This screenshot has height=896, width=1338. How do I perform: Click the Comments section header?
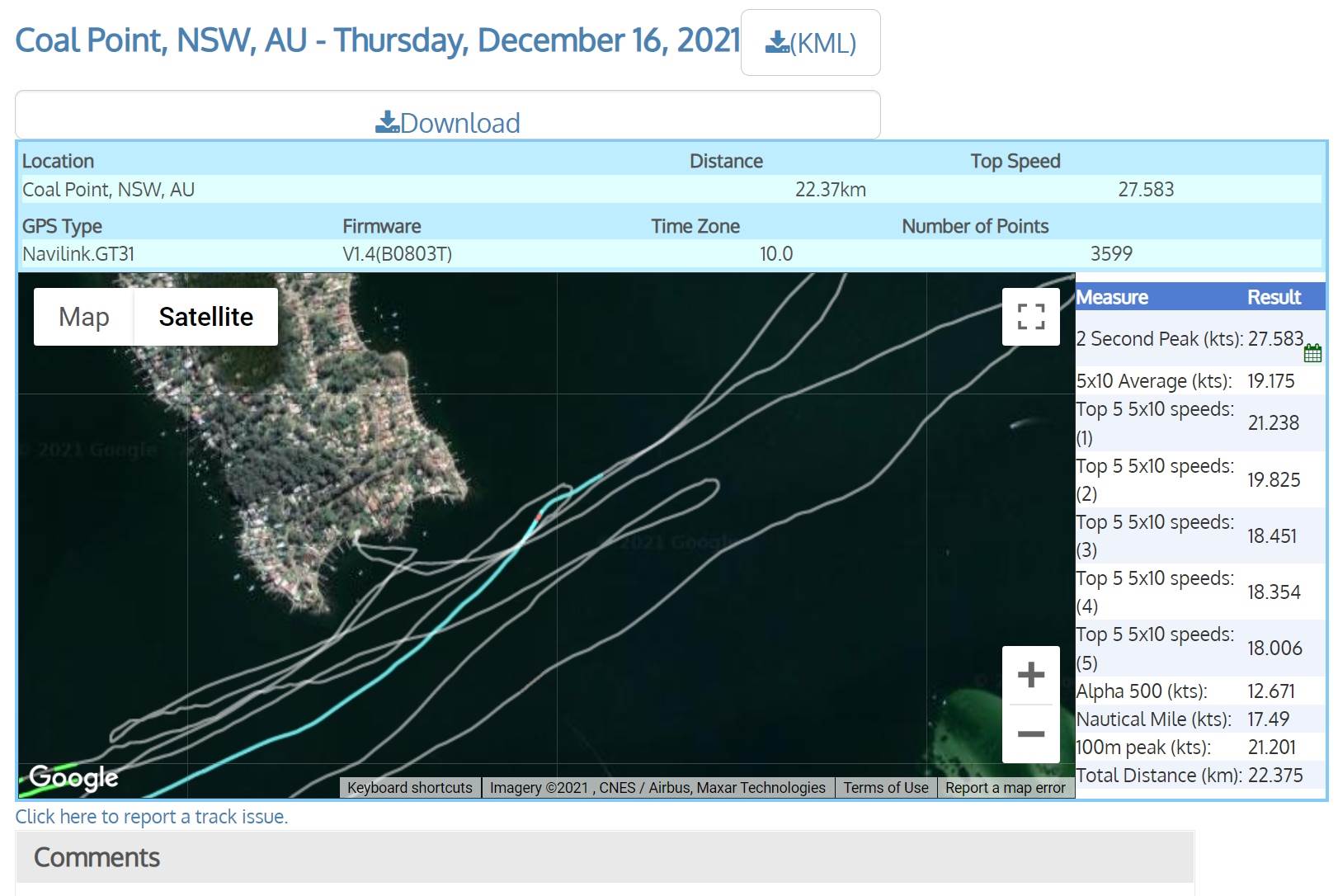click(97, 857)
